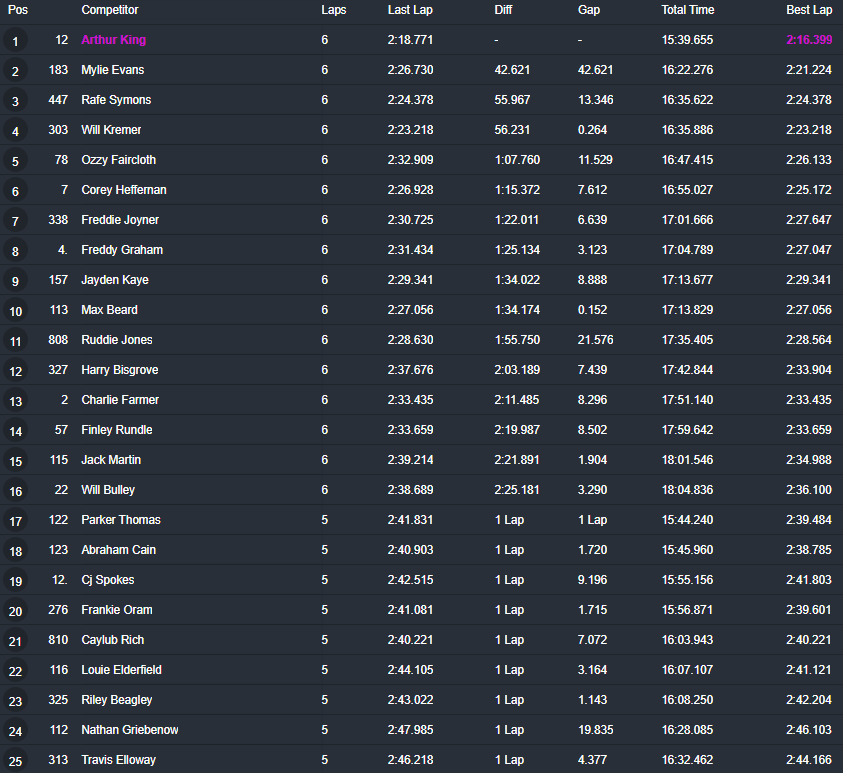Image resolution: width=843 pixels, height=773 pixels.
Task: Sort by Total Time column header
Action: [x=687, y=10]
